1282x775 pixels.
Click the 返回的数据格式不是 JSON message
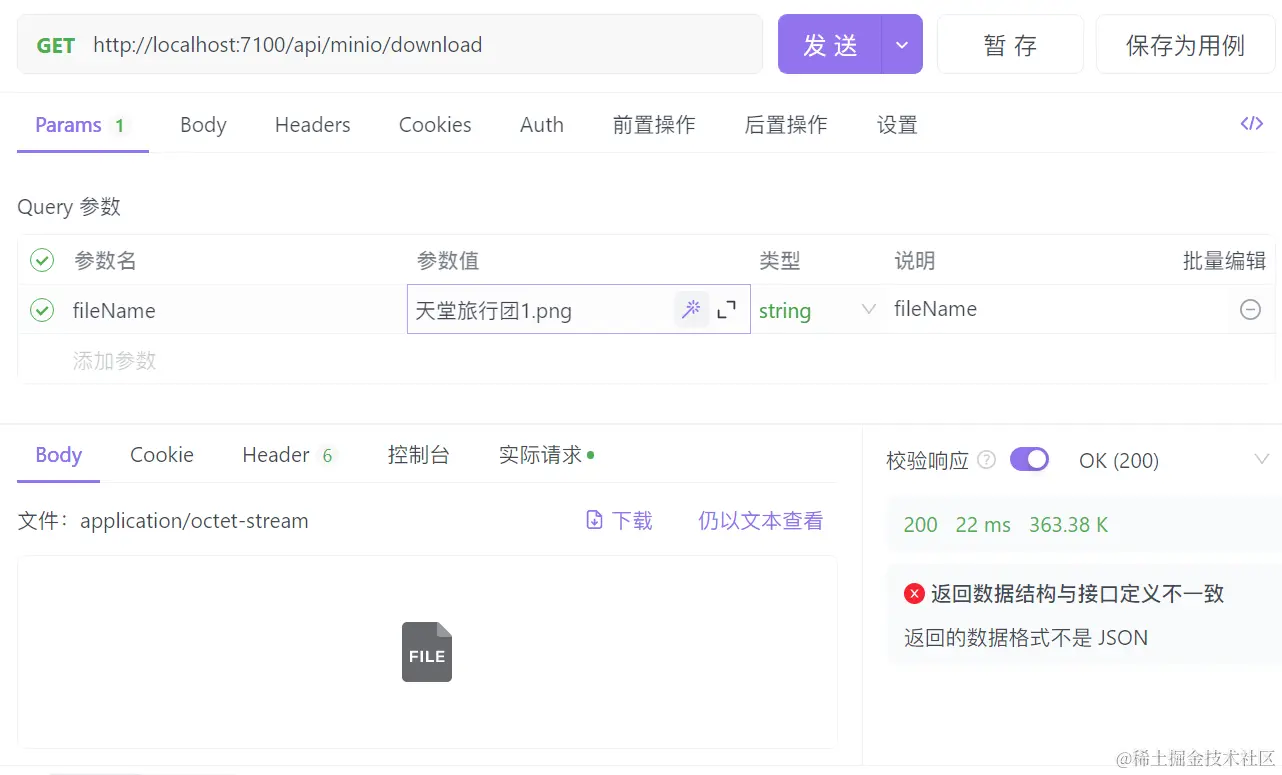pyautogui.click(x=1026, y=638)
